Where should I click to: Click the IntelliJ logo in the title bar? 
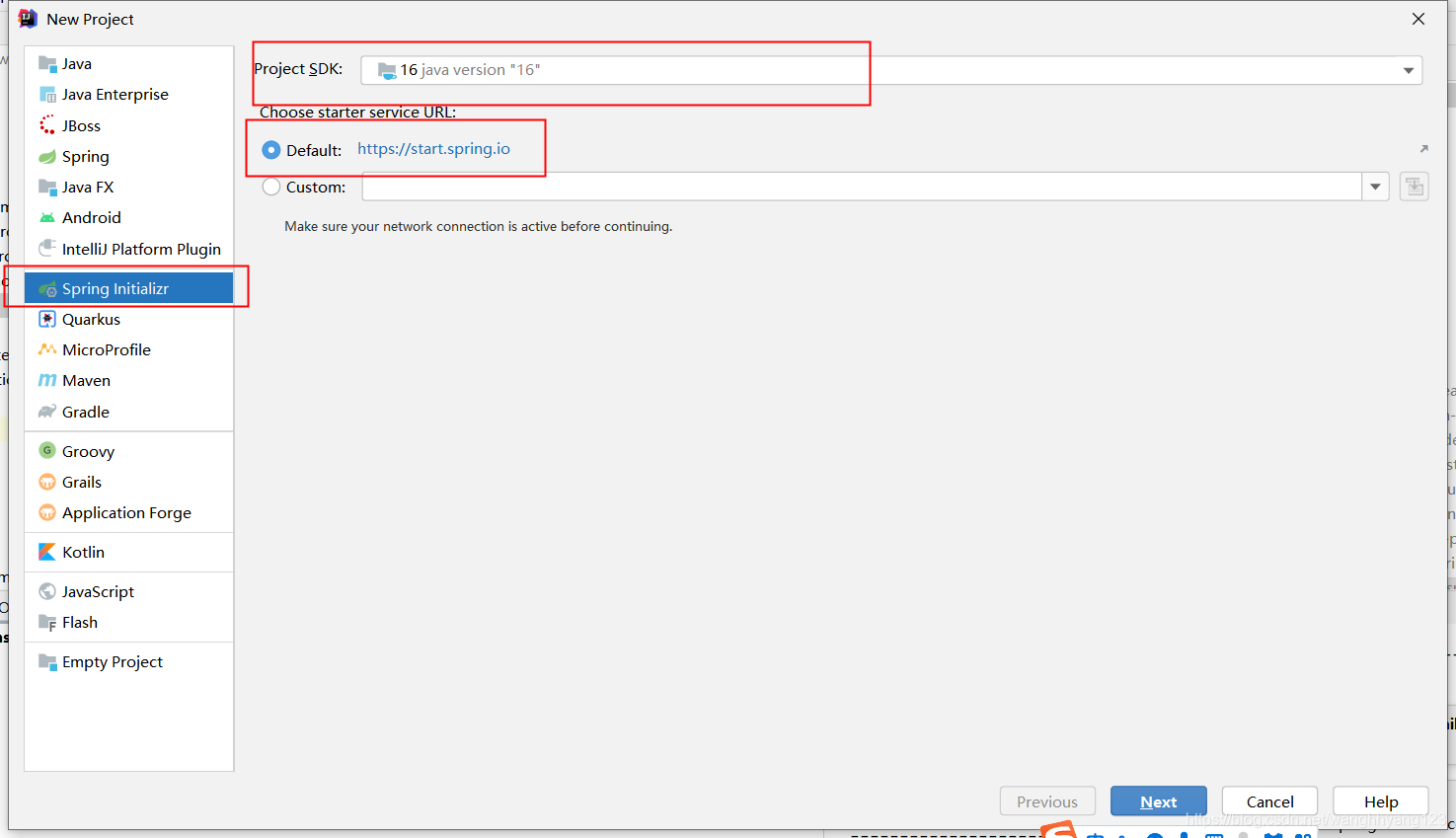28,19
